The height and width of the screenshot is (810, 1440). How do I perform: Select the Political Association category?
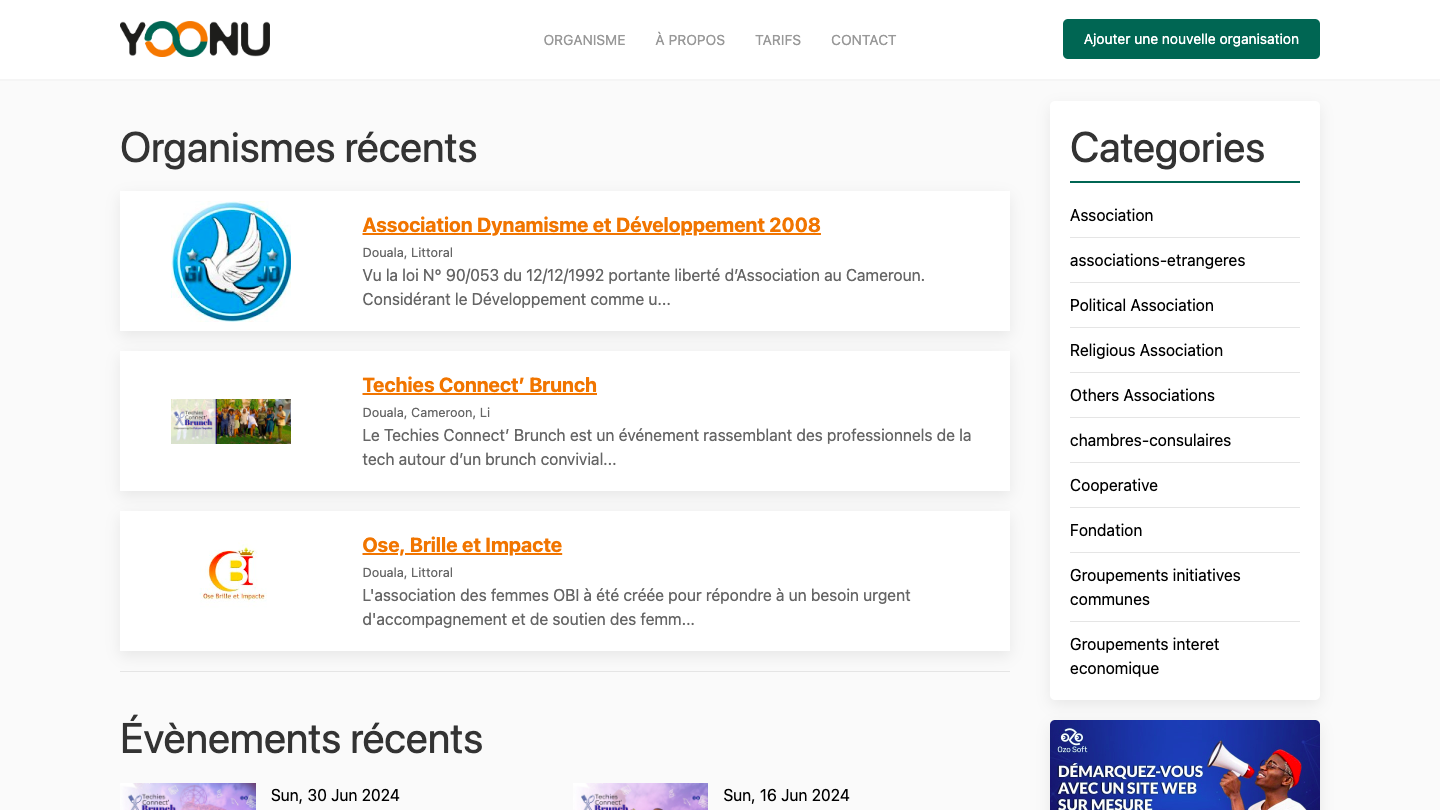point(1141,305)
